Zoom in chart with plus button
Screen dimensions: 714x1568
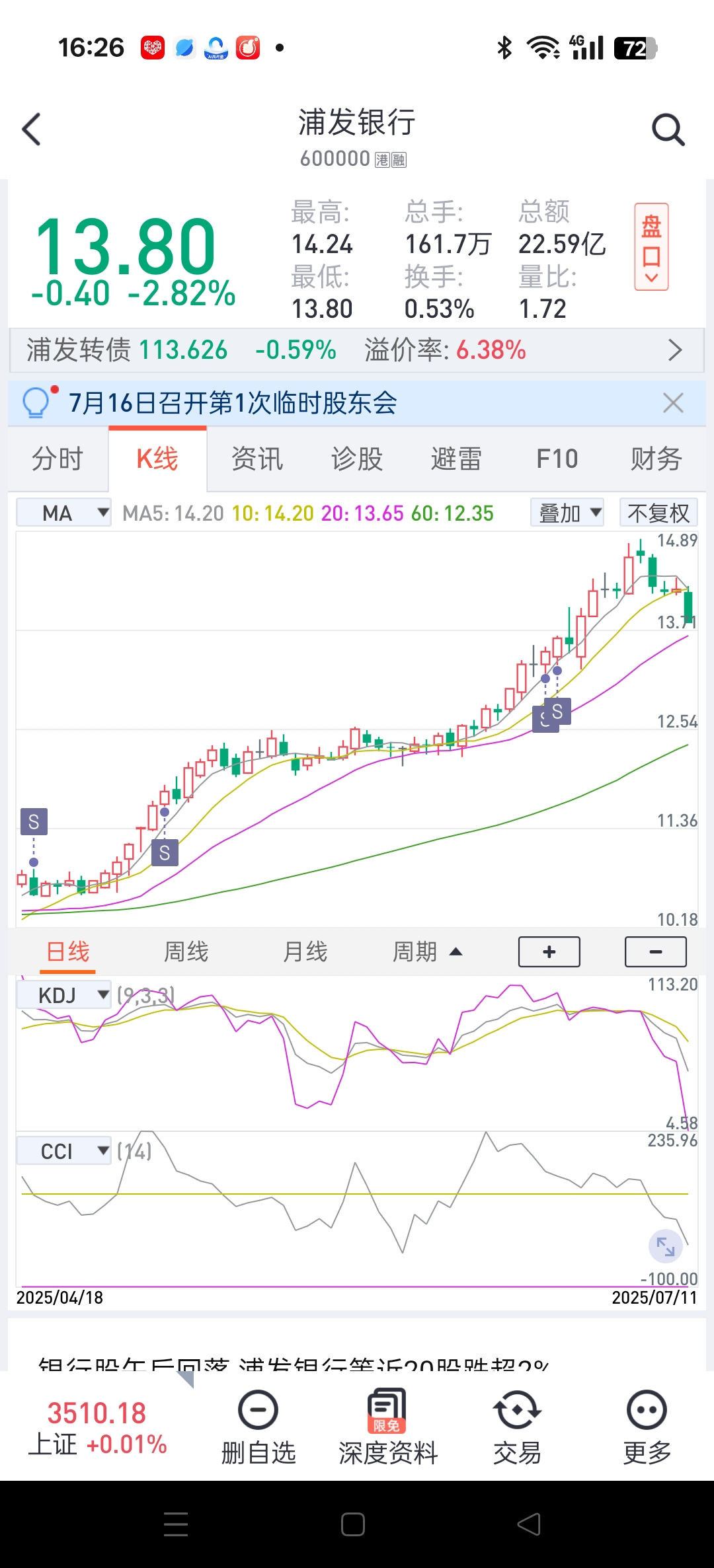549,952
